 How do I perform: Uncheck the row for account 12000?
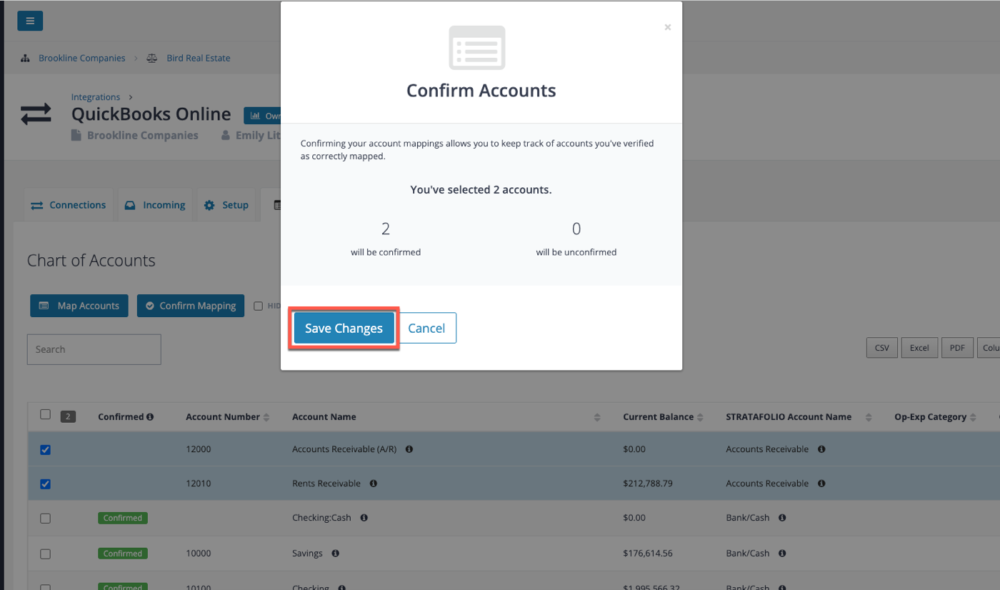(x=44, y=450)
